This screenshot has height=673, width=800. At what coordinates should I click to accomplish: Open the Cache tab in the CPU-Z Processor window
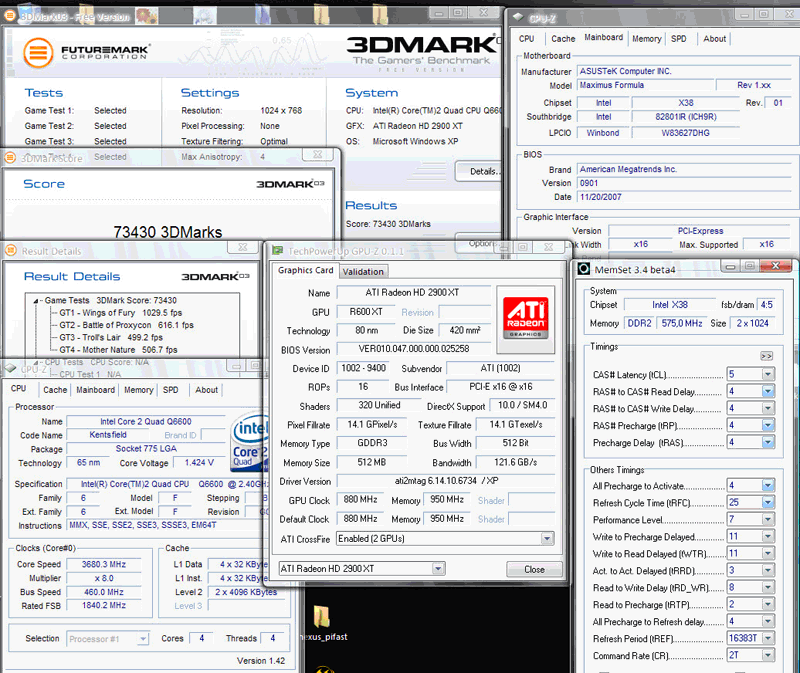55,390
